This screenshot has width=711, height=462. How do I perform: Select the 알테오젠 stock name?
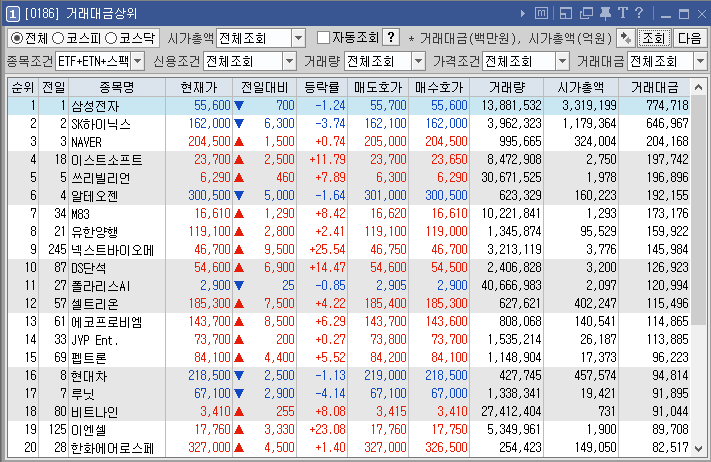[x=95, y=196]
